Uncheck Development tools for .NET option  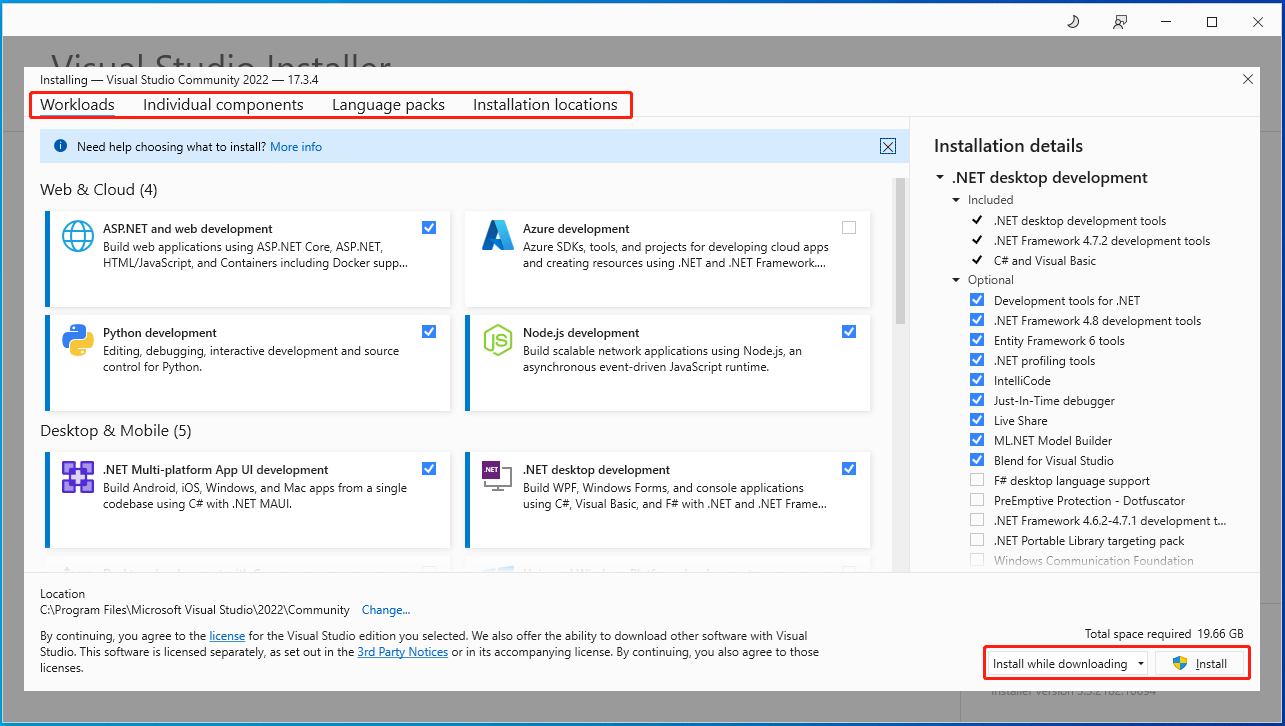click(x=977, y=300)
